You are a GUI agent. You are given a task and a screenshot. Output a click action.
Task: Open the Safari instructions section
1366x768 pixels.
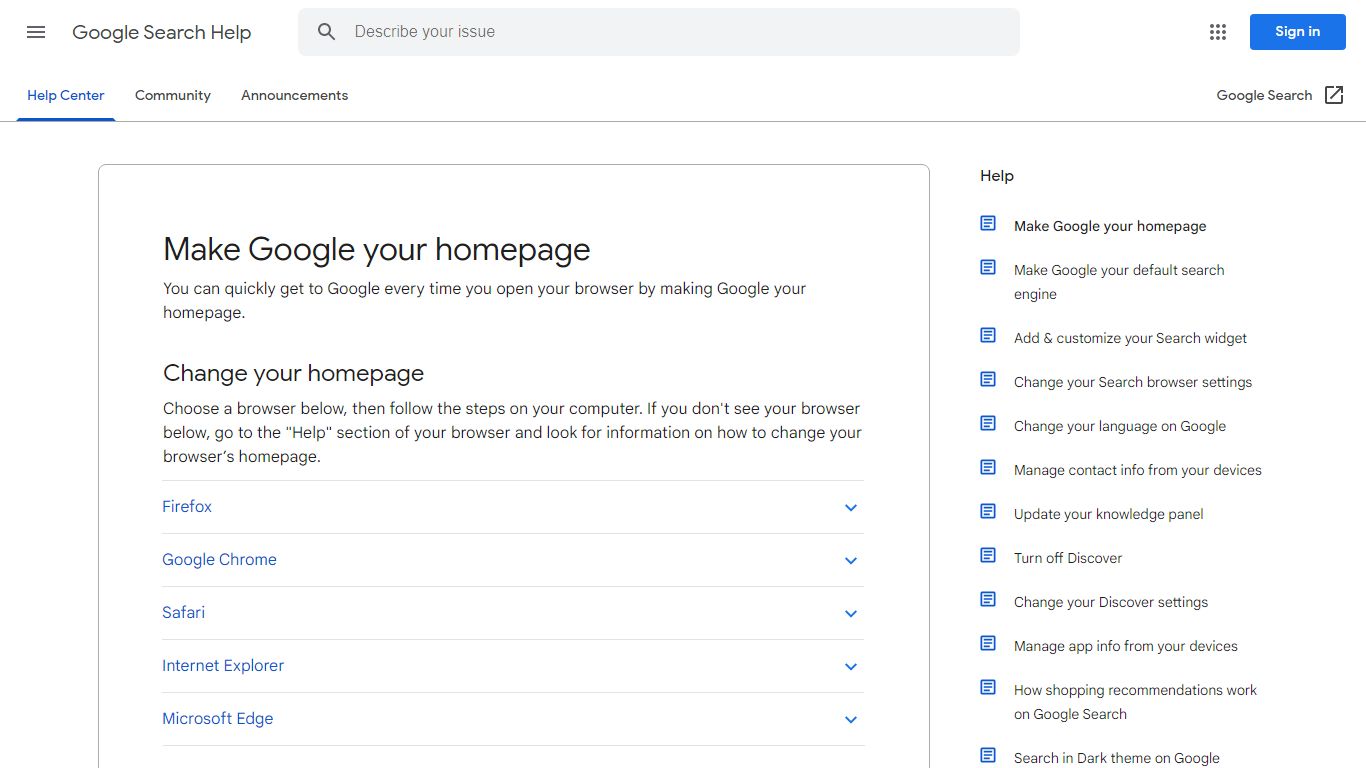(x=513, y=613)
